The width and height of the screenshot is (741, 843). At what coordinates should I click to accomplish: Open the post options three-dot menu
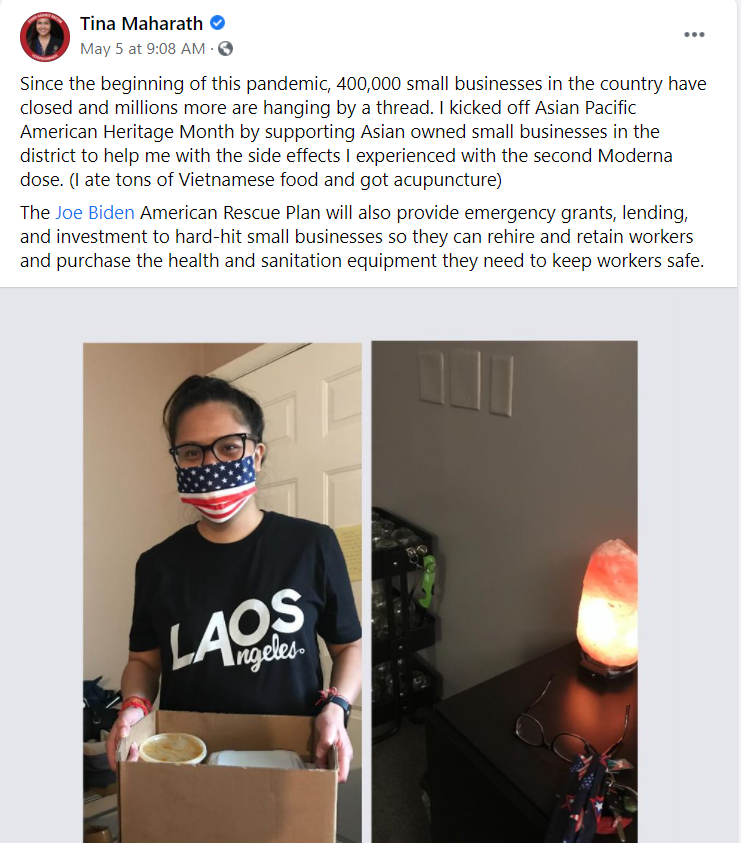pyautogui.click(x=694, y=34)
